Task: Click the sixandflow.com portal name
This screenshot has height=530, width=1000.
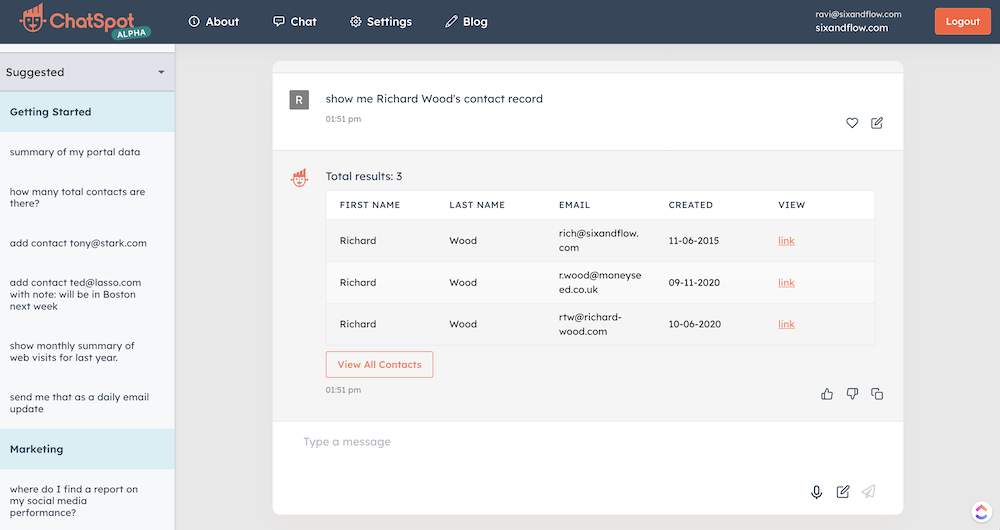Action: pos(852,28)
